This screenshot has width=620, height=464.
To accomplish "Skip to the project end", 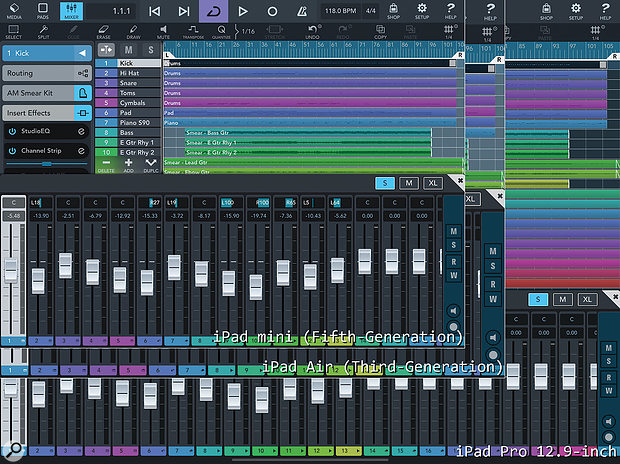I will pos(184,11).
